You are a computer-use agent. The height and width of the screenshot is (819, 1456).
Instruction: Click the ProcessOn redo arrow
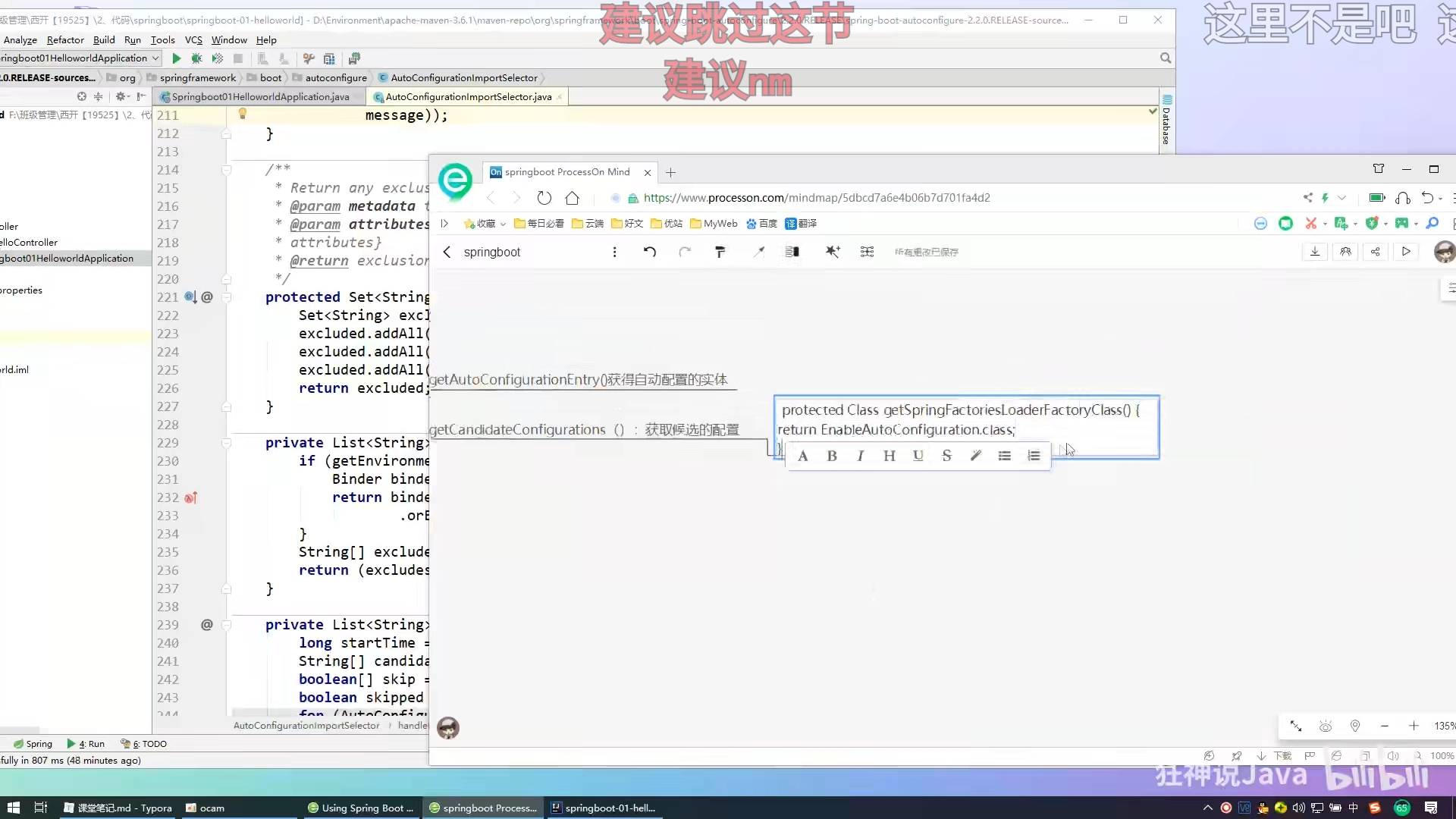(x=685, y=252)
